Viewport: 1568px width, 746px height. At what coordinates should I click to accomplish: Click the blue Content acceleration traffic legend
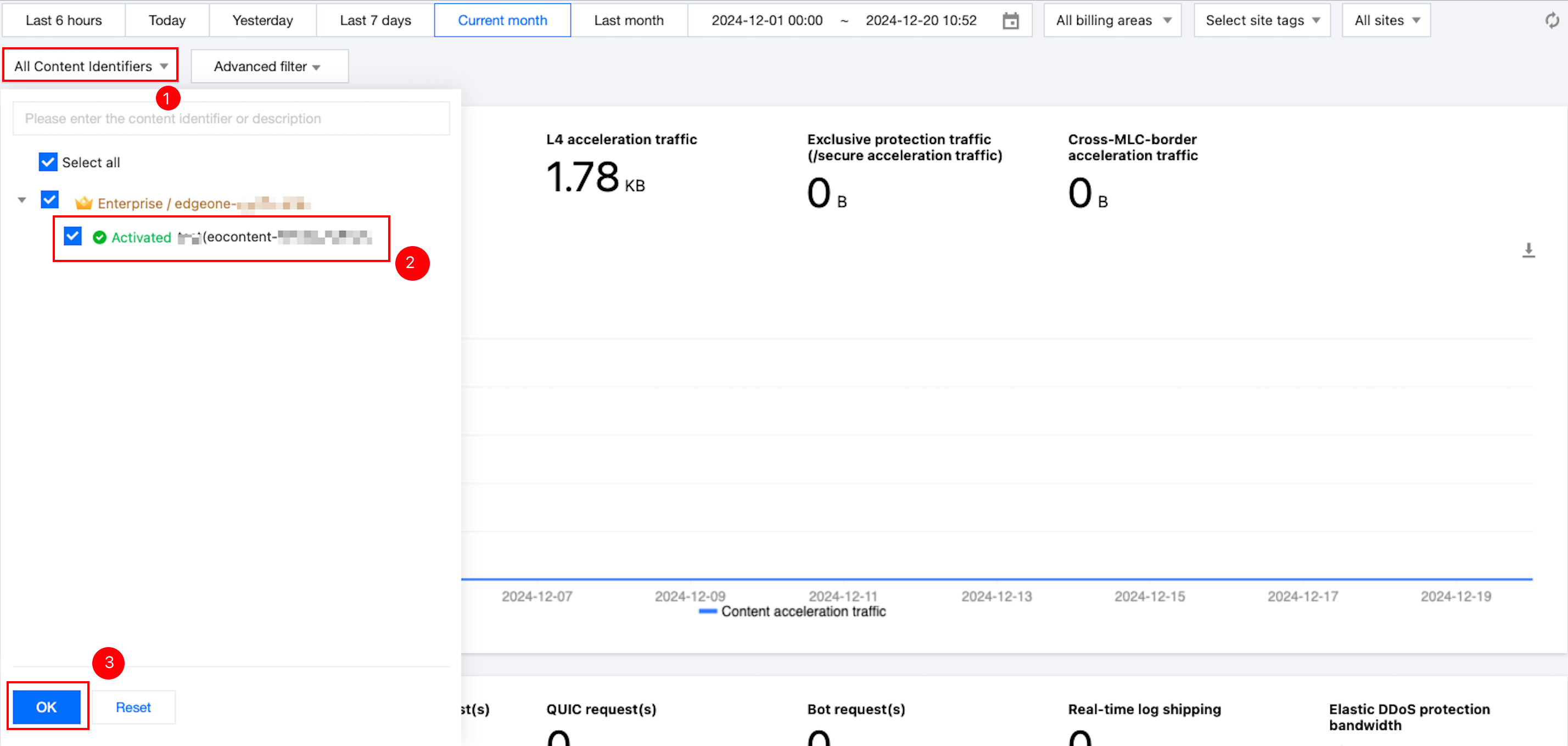pyautogui.click(x=792, y=611)
